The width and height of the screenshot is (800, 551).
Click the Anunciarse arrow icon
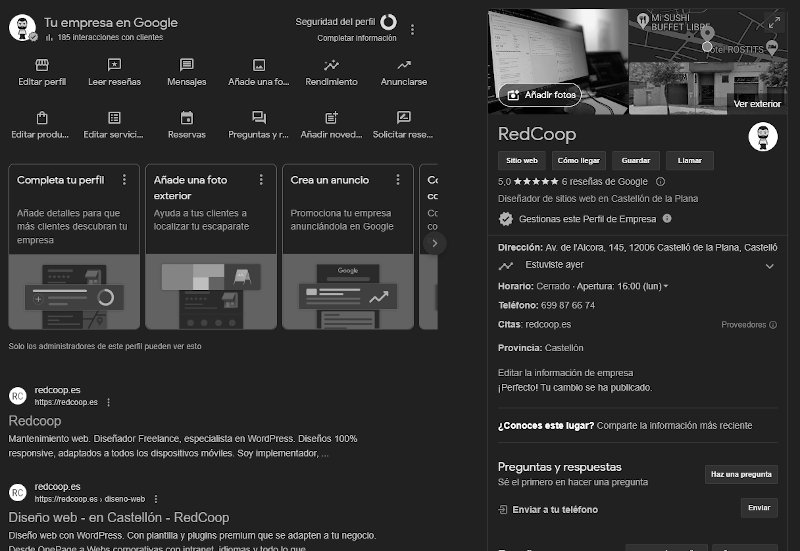403,65
